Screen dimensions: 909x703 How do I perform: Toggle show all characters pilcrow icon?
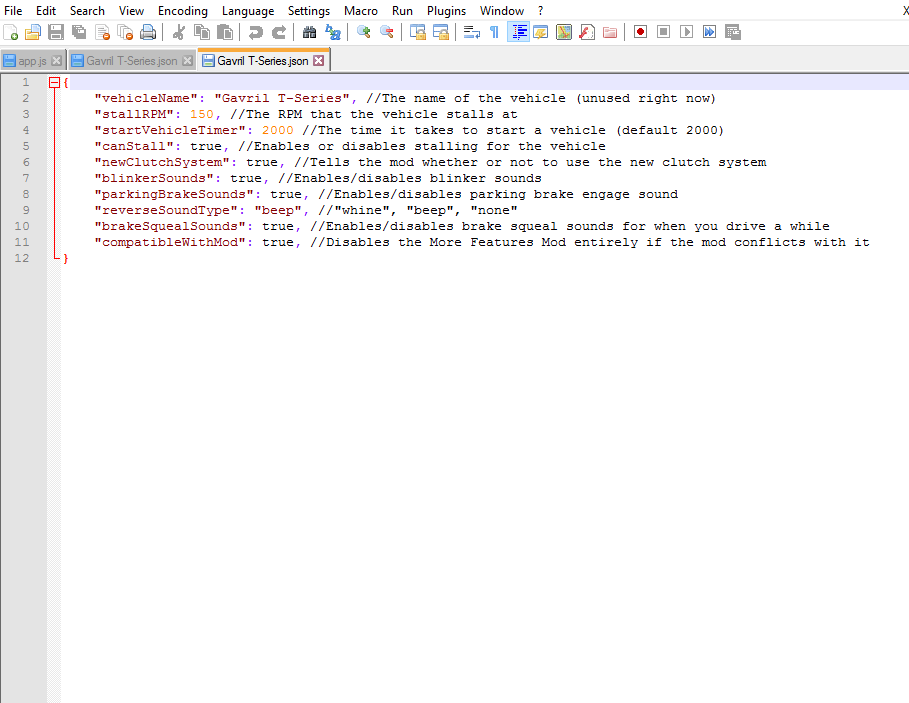[x=495, y=32]
